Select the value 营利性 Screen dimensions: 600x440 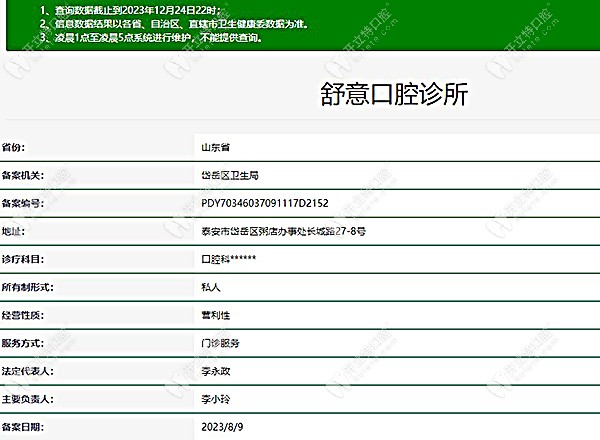(x=215, y=315)
